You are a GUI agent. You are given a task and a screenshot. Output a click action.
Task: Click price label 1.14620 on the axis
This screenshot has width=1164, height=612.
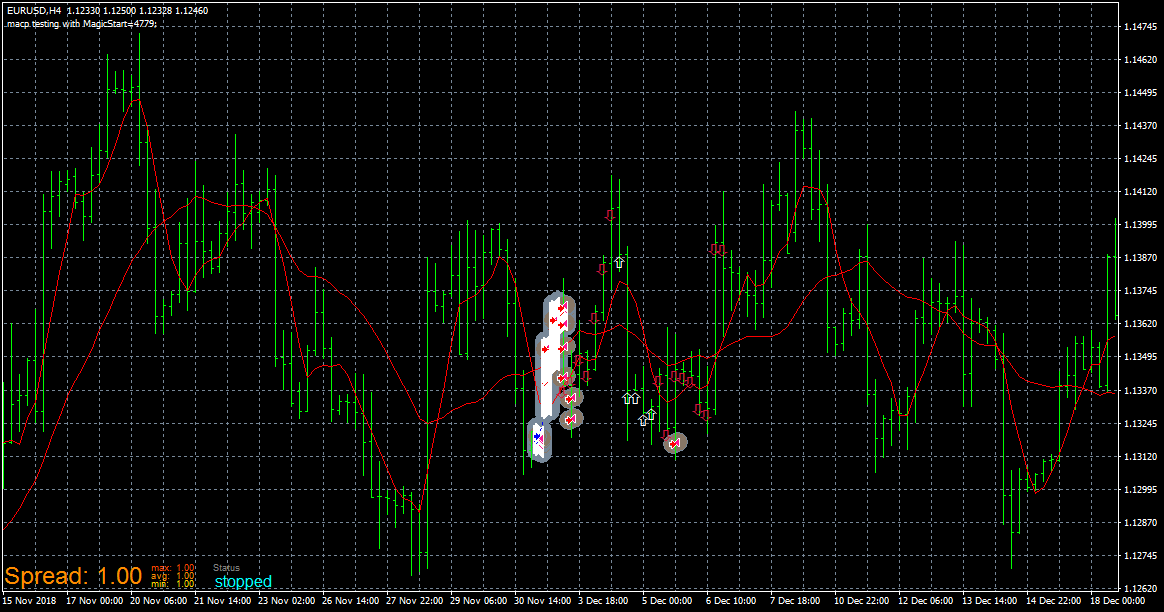(1140, 59)
